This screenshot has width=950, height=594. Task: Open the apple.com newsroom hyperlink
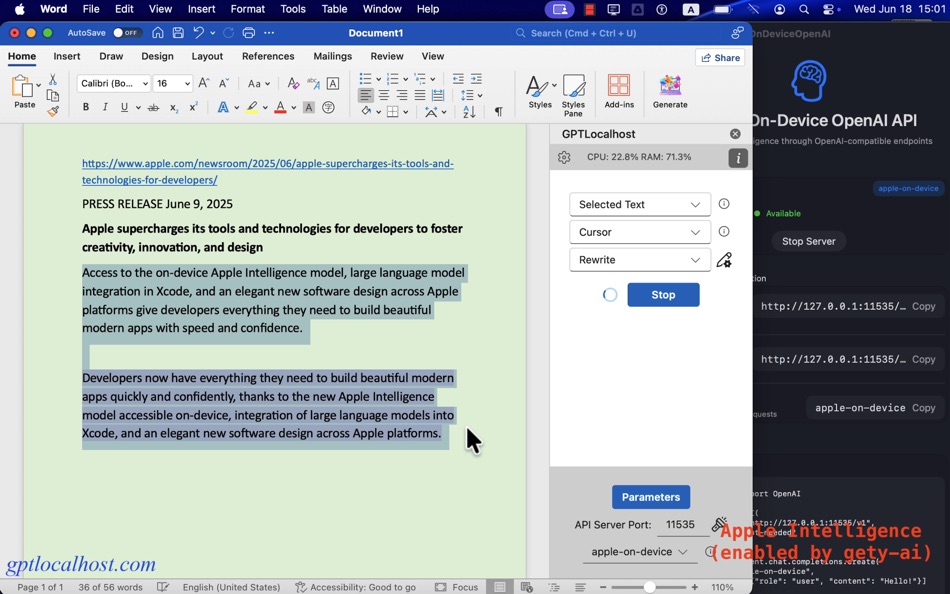click(268, 172)
